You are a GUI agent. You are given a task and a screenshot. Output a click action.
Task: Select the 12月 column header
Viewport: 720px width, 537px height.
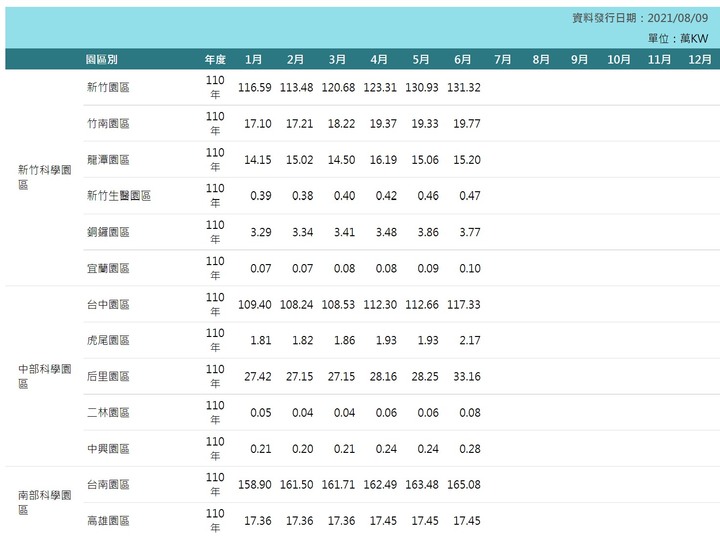(x=700, y=60)
